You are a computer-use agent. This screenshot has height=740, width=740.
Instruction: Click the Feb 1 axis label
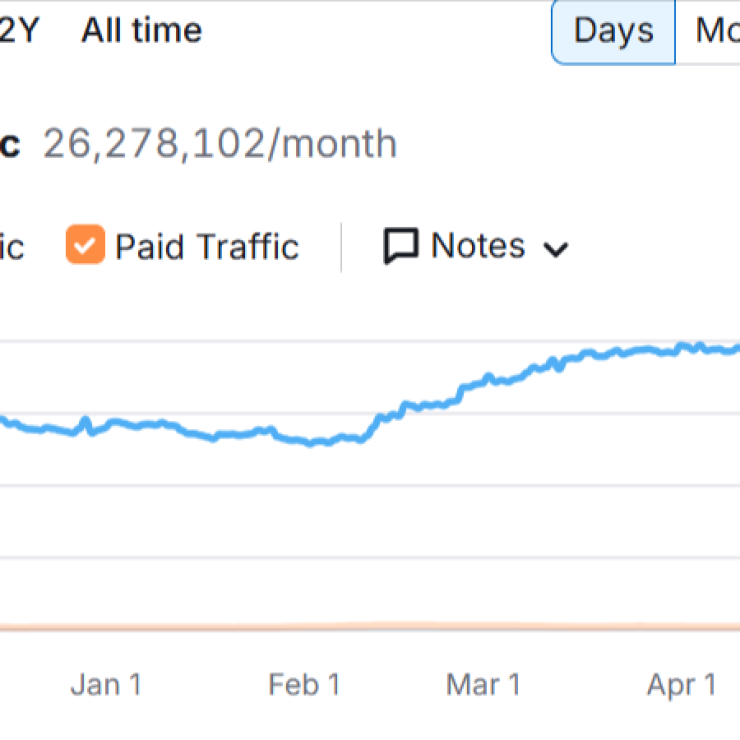pyautogui.click(x=304, y=685)
